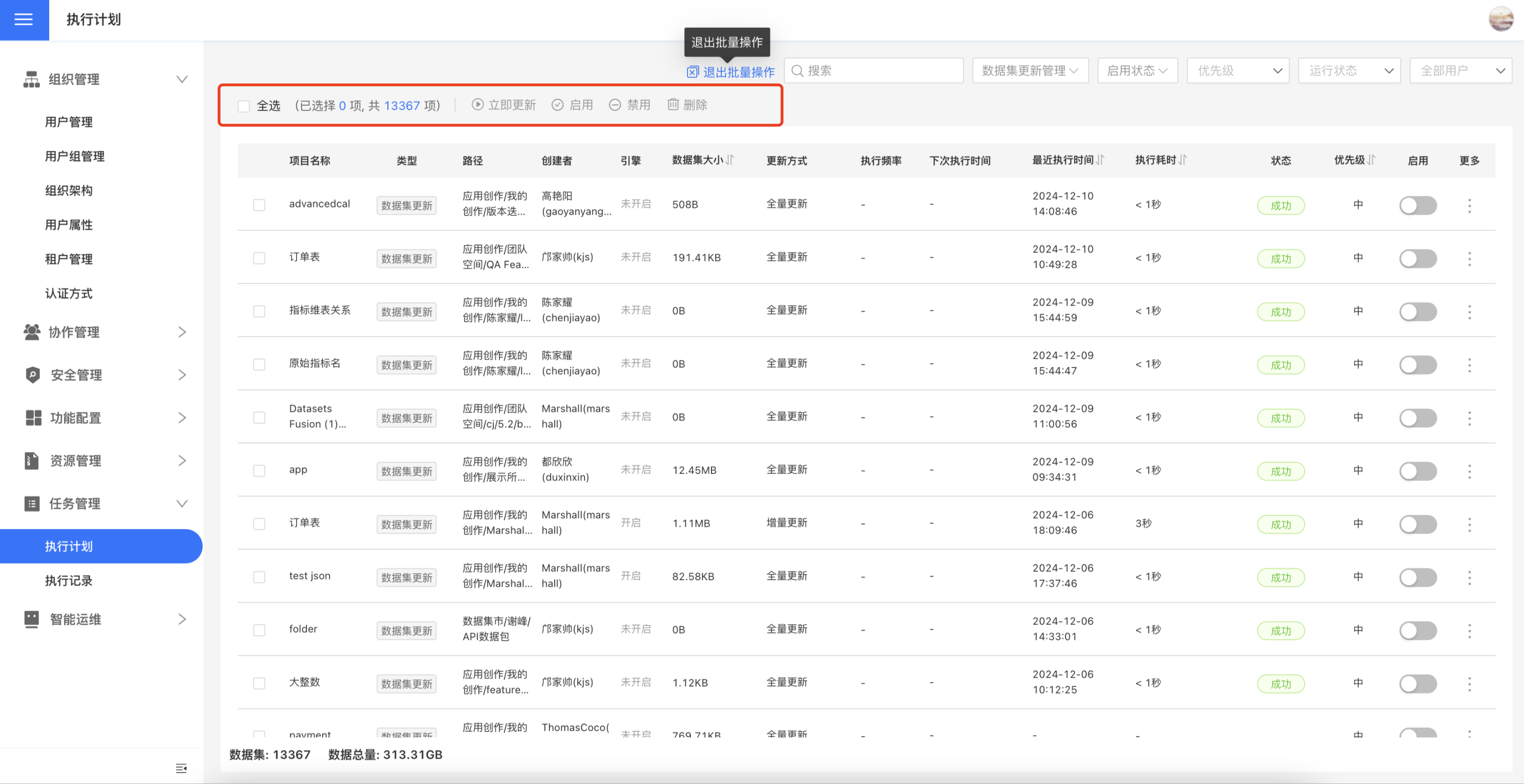This screenshot has height=784, width=1524.
Task: Open 执行记录 in the sidebar
Action: [69, 580]
